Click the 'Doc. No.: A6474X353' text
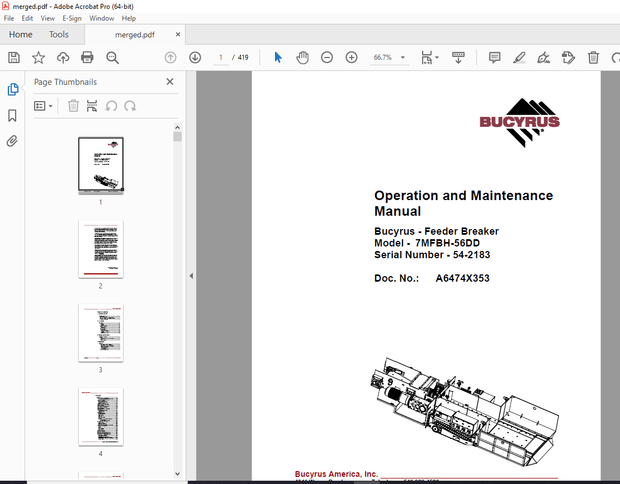 (432, 278)
